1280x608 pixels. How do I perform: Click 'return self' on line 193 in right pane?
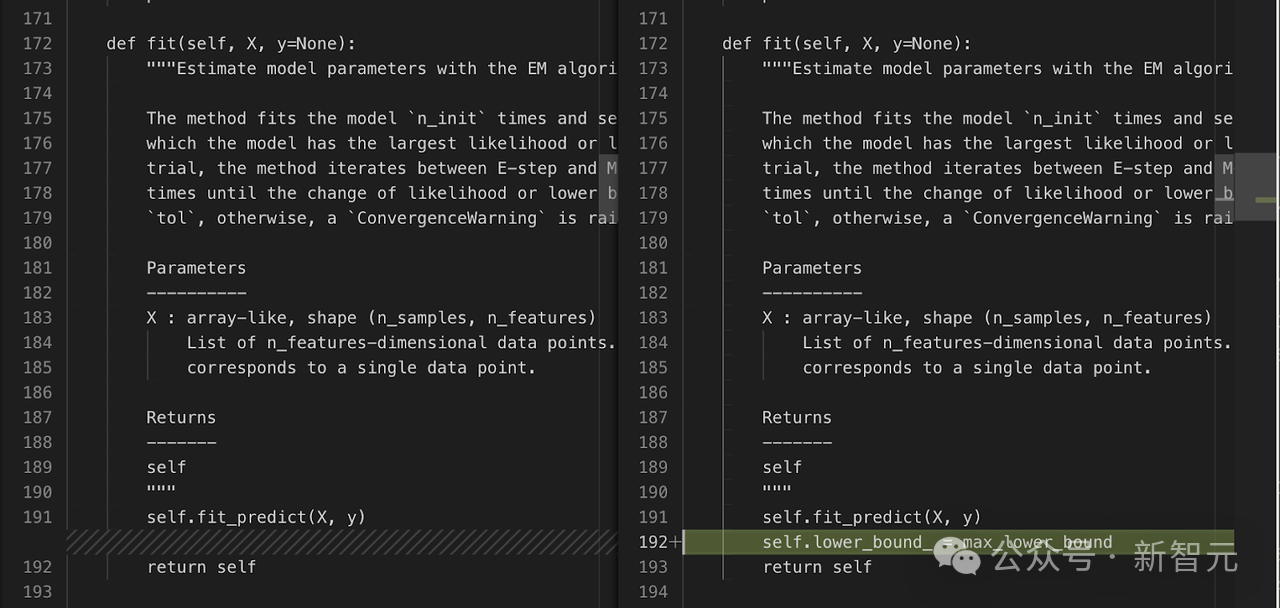[x=817, y=567]
